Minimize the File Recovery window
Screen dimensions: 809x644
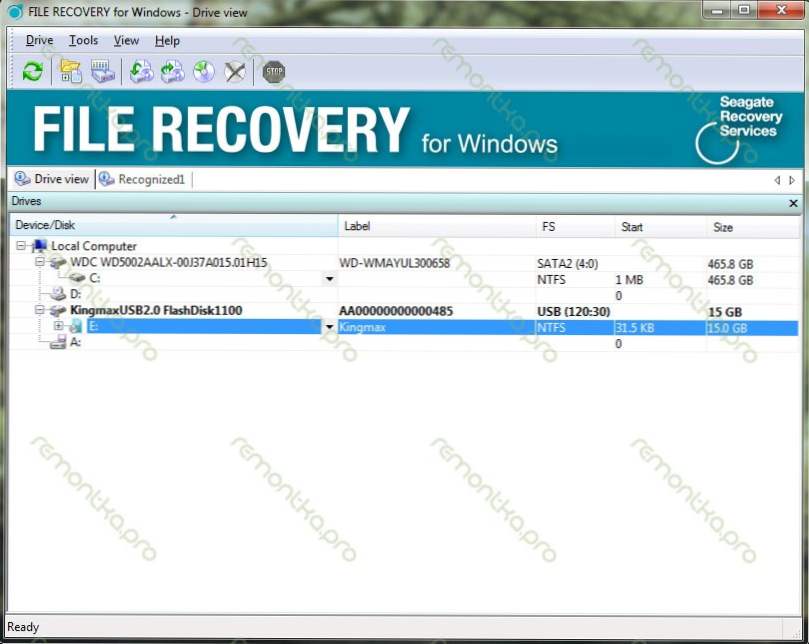pyautogui.click(x=717, y=10)
